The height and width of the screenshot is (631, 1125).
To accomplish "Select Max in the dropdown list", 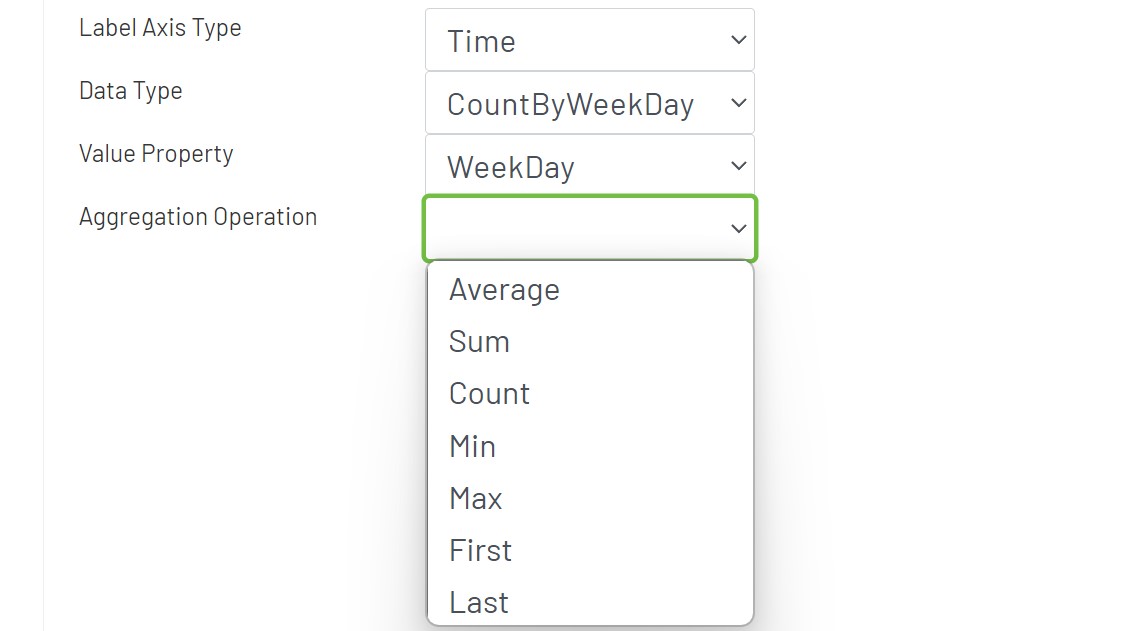I will [475, 498].
